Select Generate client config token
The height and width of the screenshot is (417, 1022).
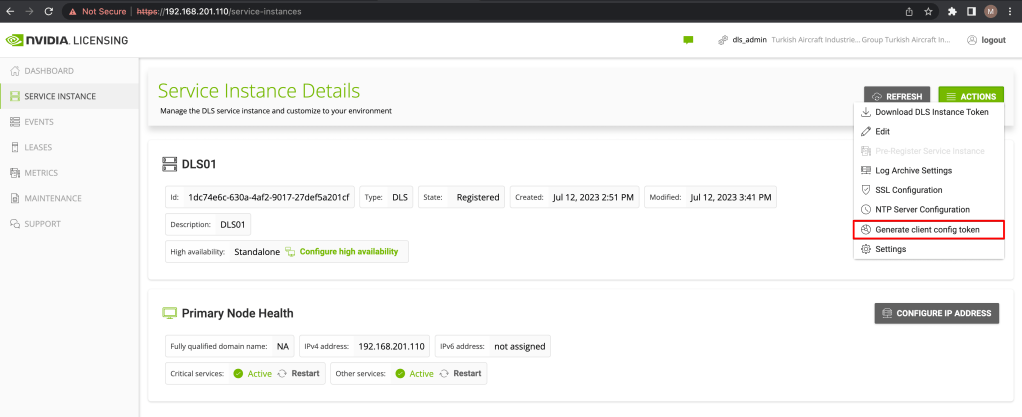[927, 229]
